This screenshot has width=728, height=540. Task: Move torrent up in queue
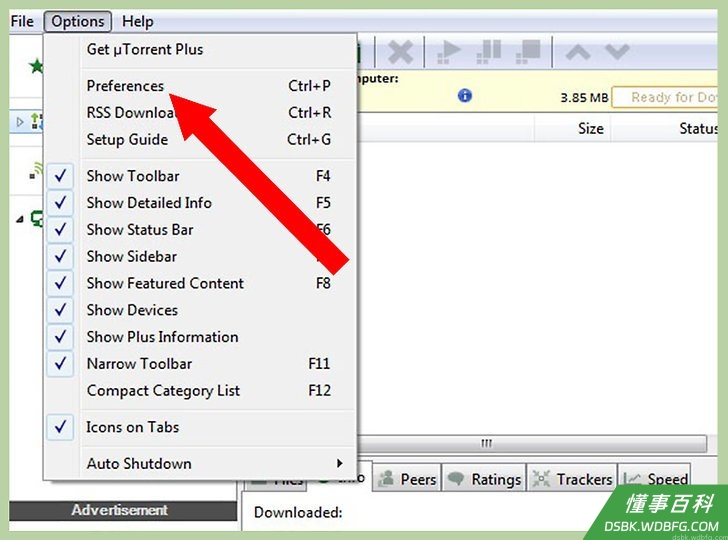(578, 52)
